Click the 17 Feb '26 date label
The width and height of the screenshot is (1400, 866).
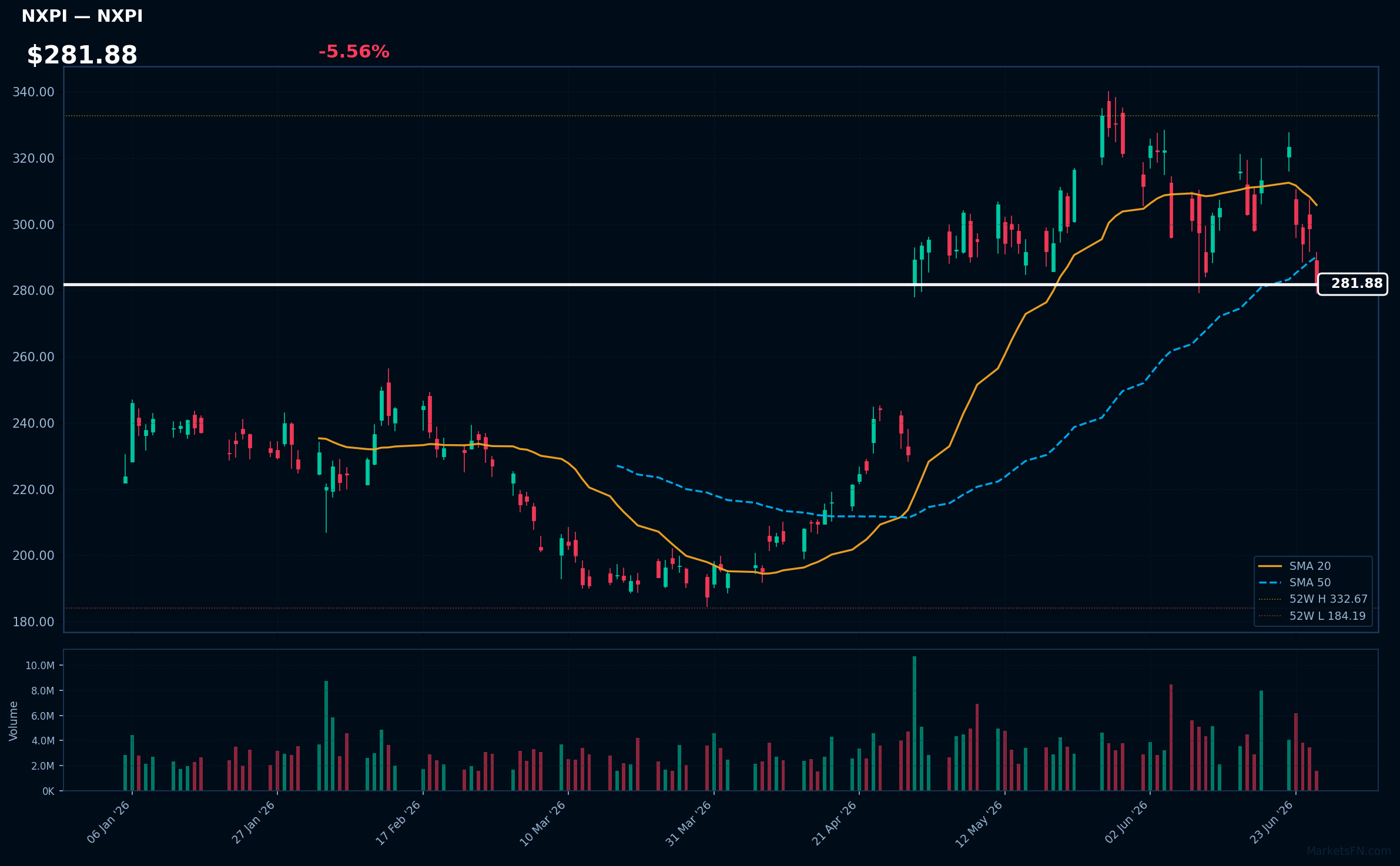click(399, 823)
